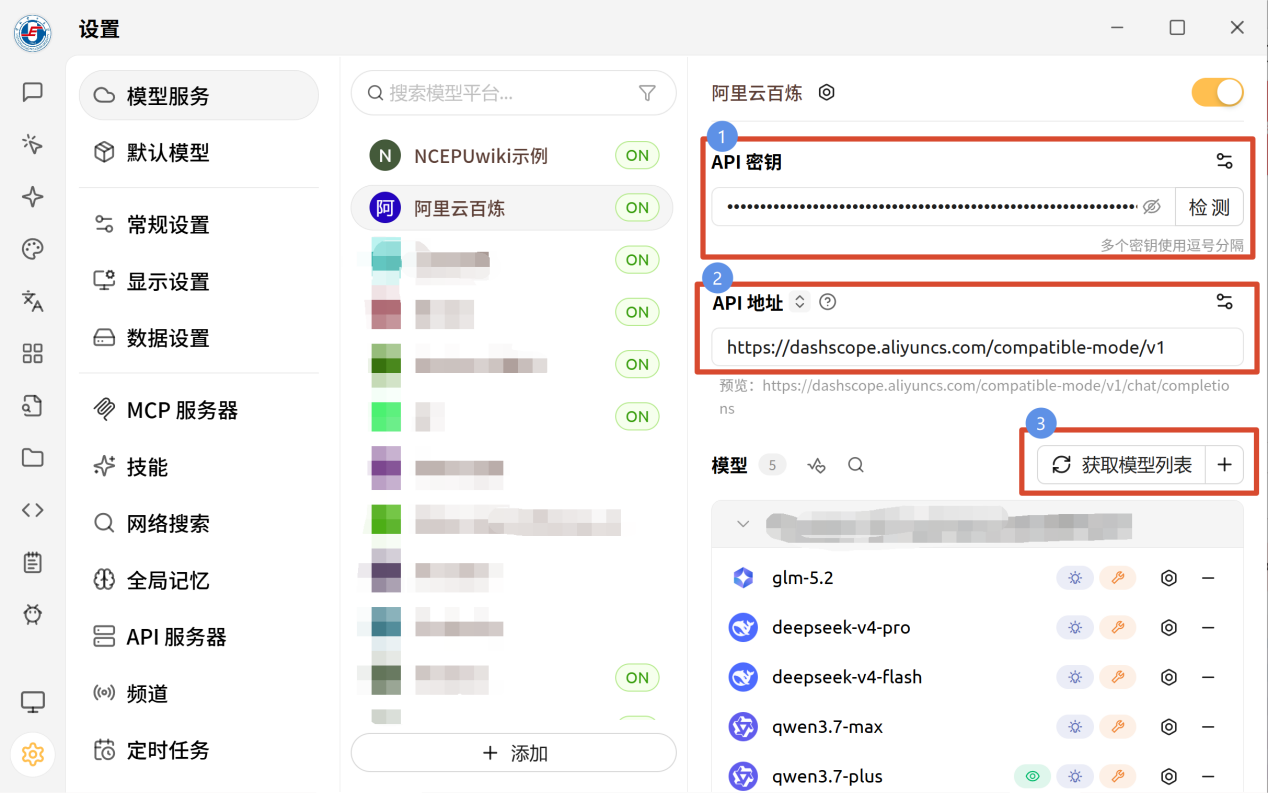Click the 检测 button to test key
The image size is (1268, 793).
(x=1209, y=207)
